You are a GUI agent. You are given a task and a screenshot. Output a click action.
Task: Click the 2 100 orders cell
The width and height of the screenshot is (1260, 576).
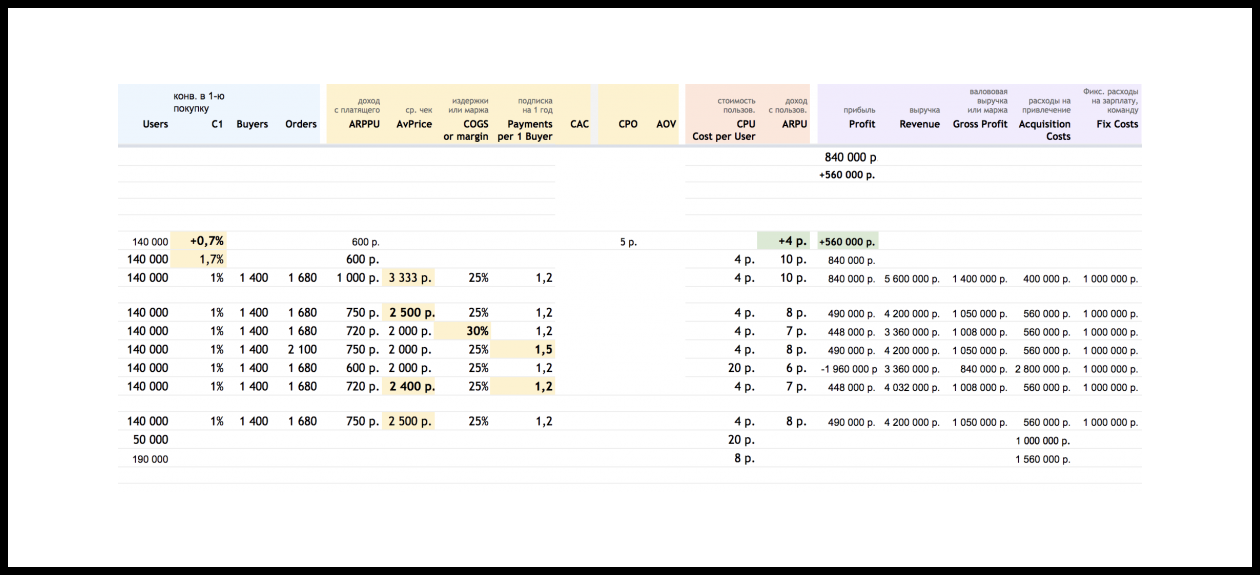[x=301, y=350]
